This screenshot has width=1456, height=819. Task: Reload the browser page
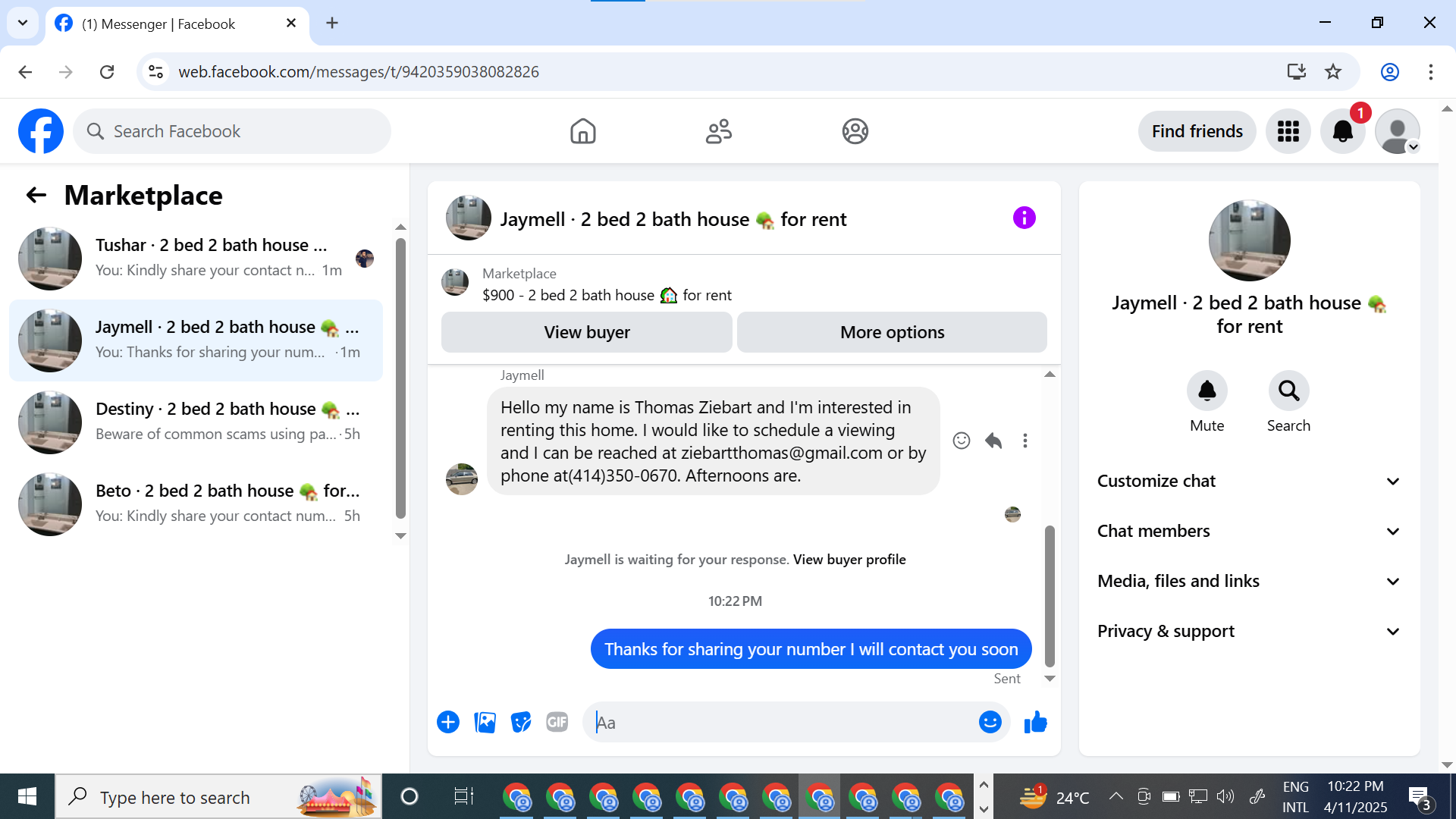pos(107,72)
